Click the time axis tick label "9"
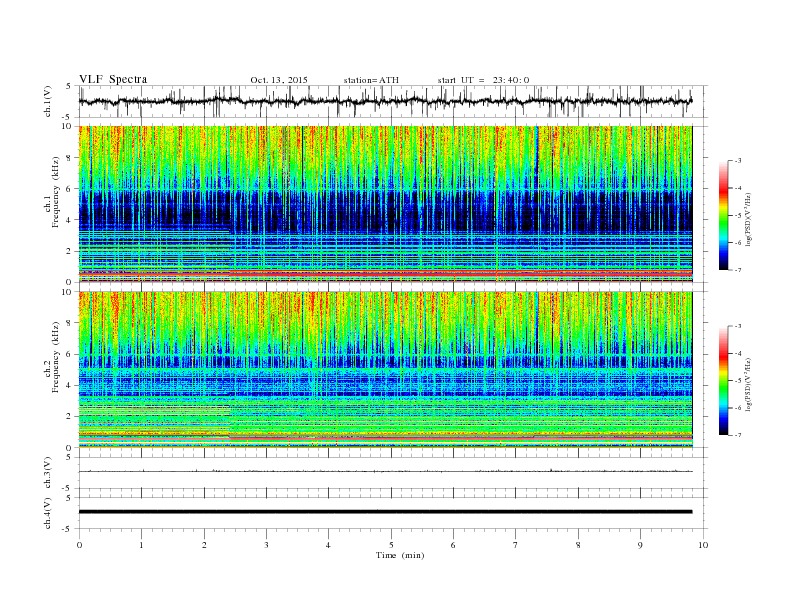Image resolution: width=792 pixels, height=612 pixels. pyautogui.click(x=640, y=545)
